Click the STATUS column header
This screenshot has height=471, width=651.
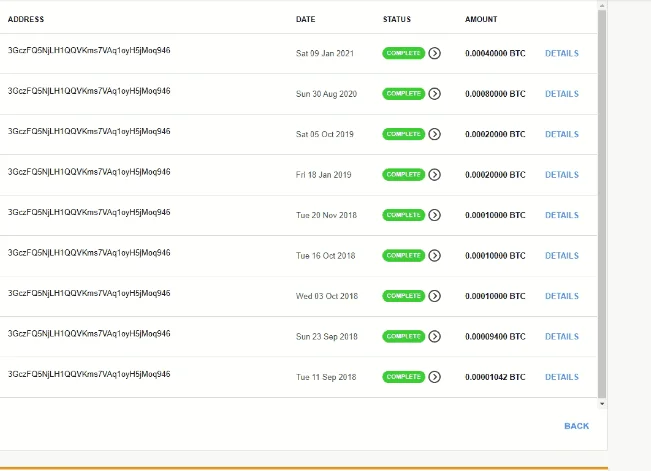pos(397,19)
